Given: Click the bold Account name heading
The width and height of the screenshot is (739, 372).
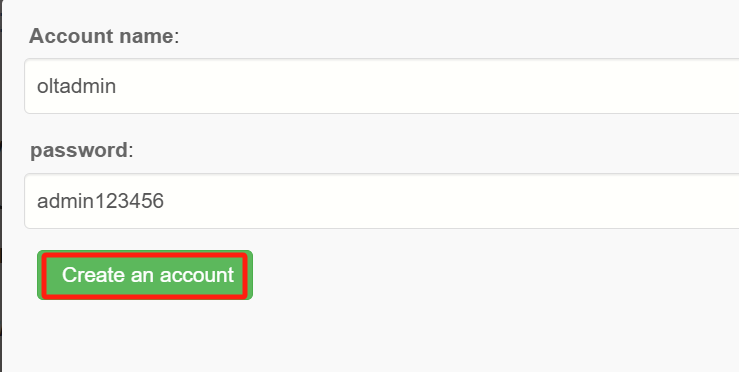Looking at the screenshot, I should click(x=101, y=36).
